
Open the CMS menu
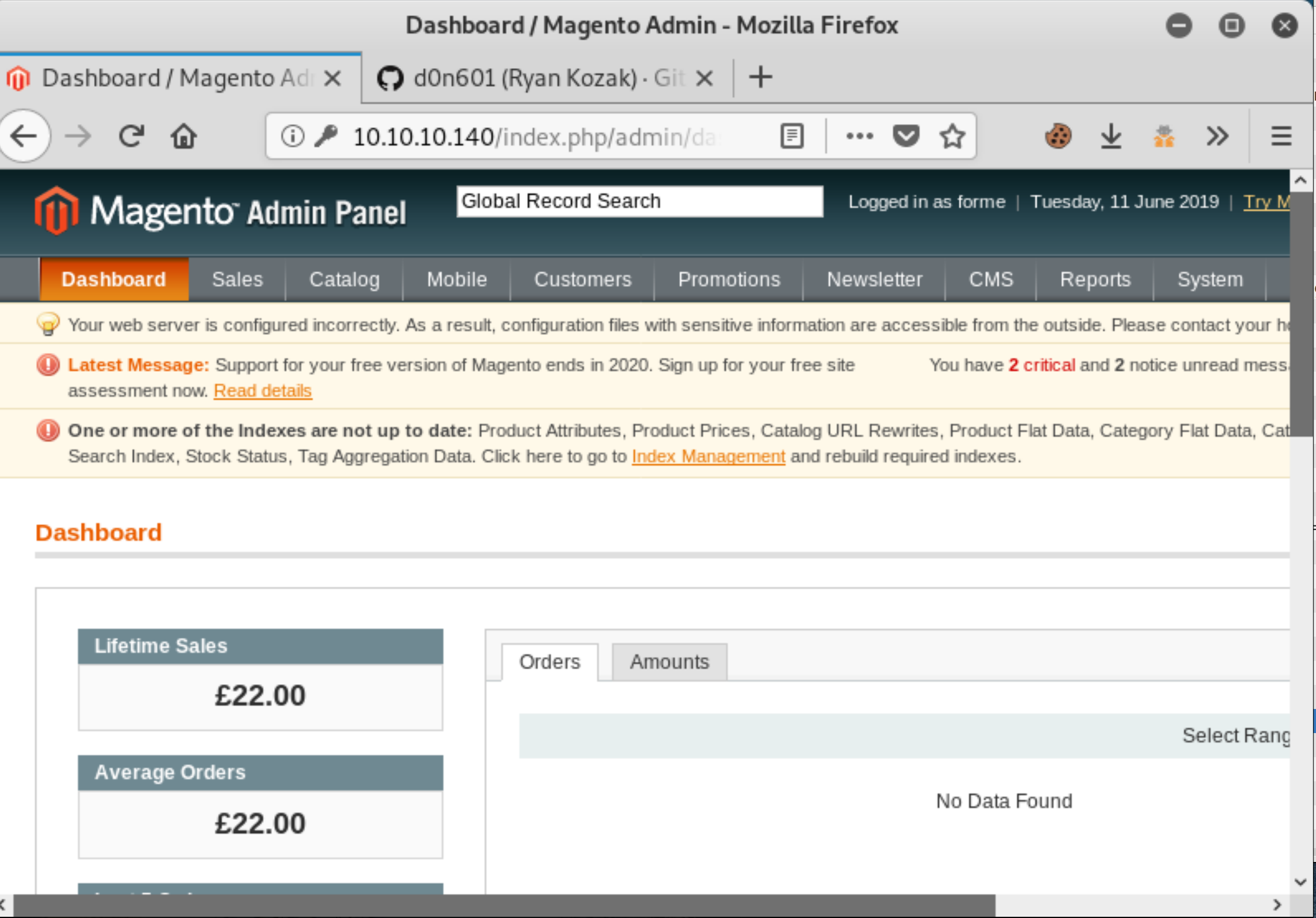coord(991,279)
